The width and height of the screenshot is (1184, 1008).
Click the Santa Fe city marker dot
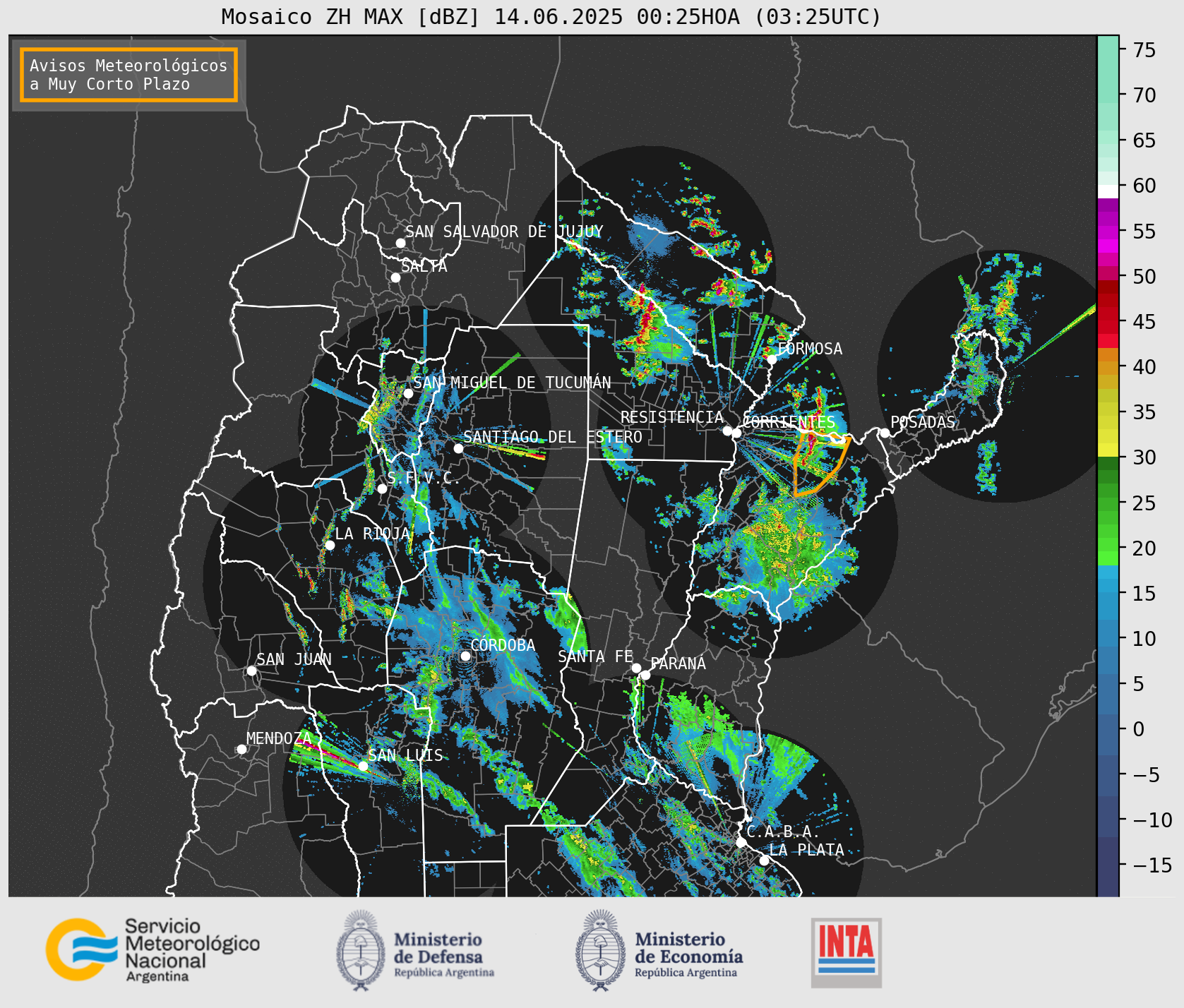(635, 668)
